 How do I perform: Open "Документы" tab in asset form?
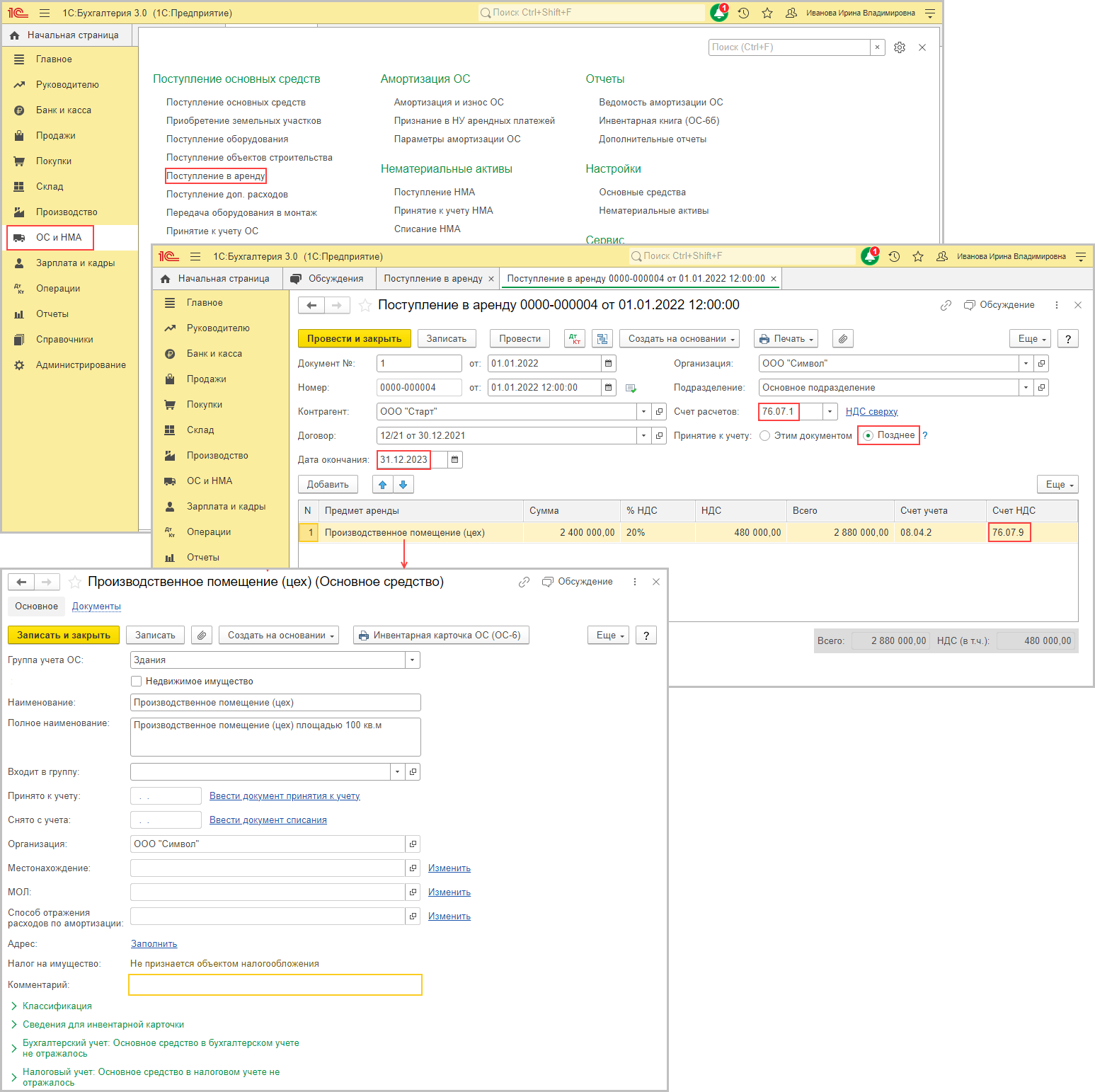(x=96, y=607)
